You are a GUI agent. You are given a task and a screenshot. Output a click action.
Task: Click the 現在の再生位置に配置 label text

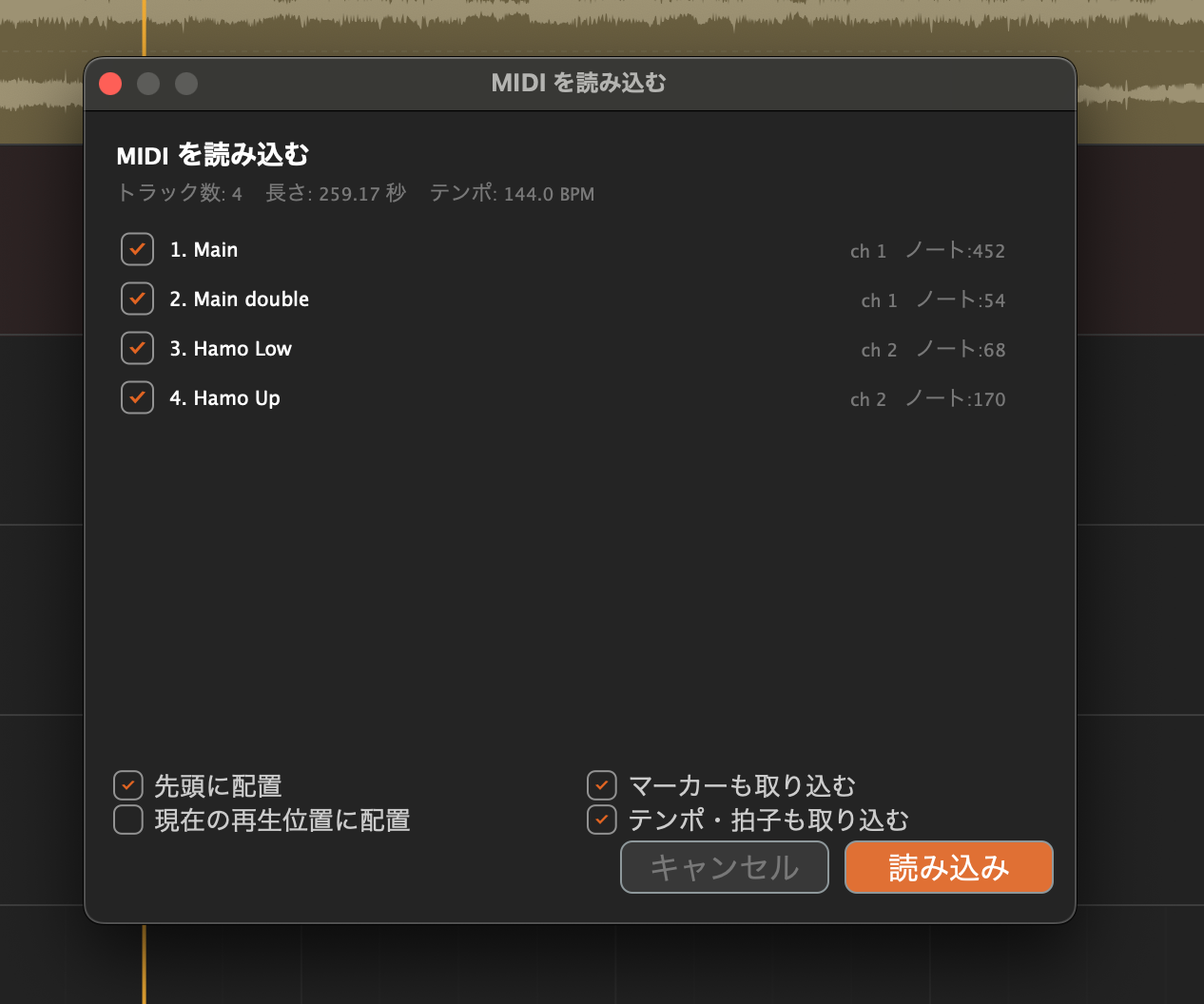[x=282, y=821]
